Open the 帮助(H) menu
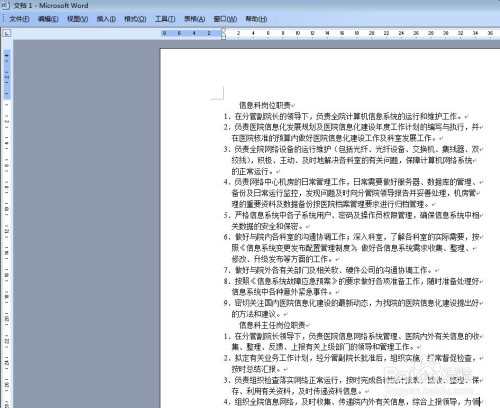 pyautogui.click(x=256, y=19)
